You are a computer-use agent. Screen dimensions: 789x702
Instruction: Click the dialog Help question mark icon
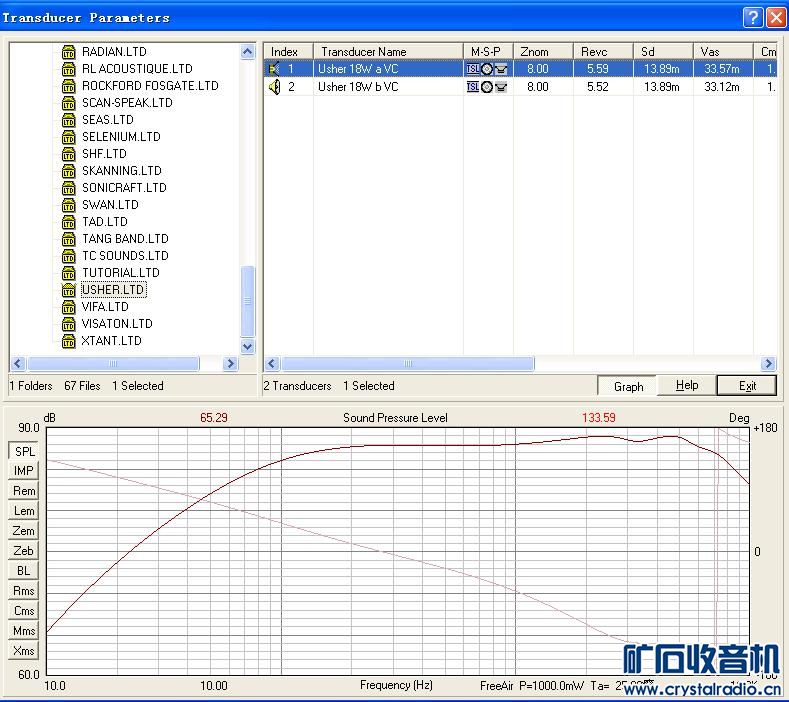click(753, 18)
